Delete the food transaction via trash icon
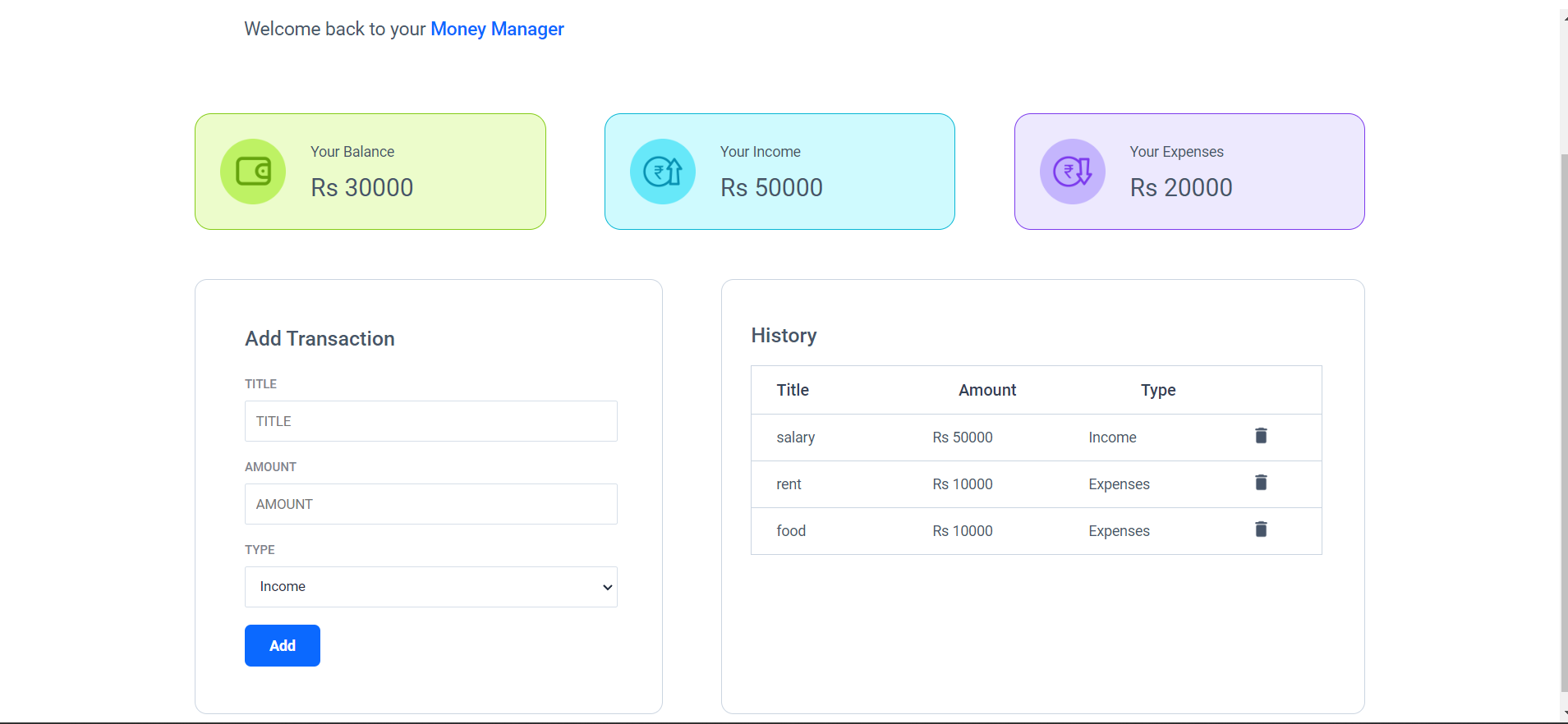Viewport: 1568px width, 724px height. click(x=1261, y=529)
